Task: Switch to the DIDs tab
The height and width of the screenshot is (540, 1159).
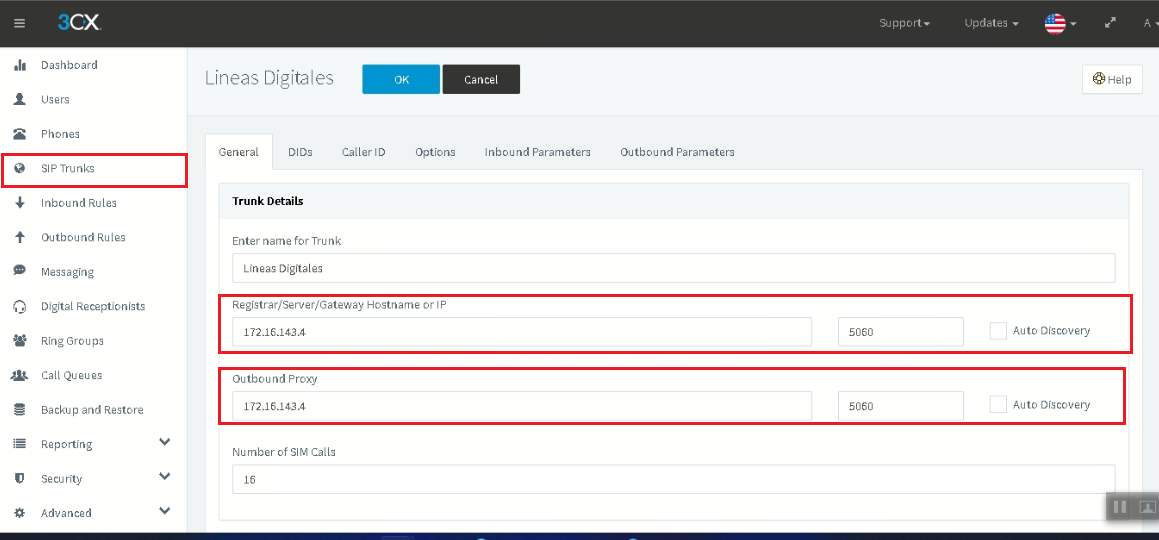Action: pyautogui.click(x=300, y=152)
